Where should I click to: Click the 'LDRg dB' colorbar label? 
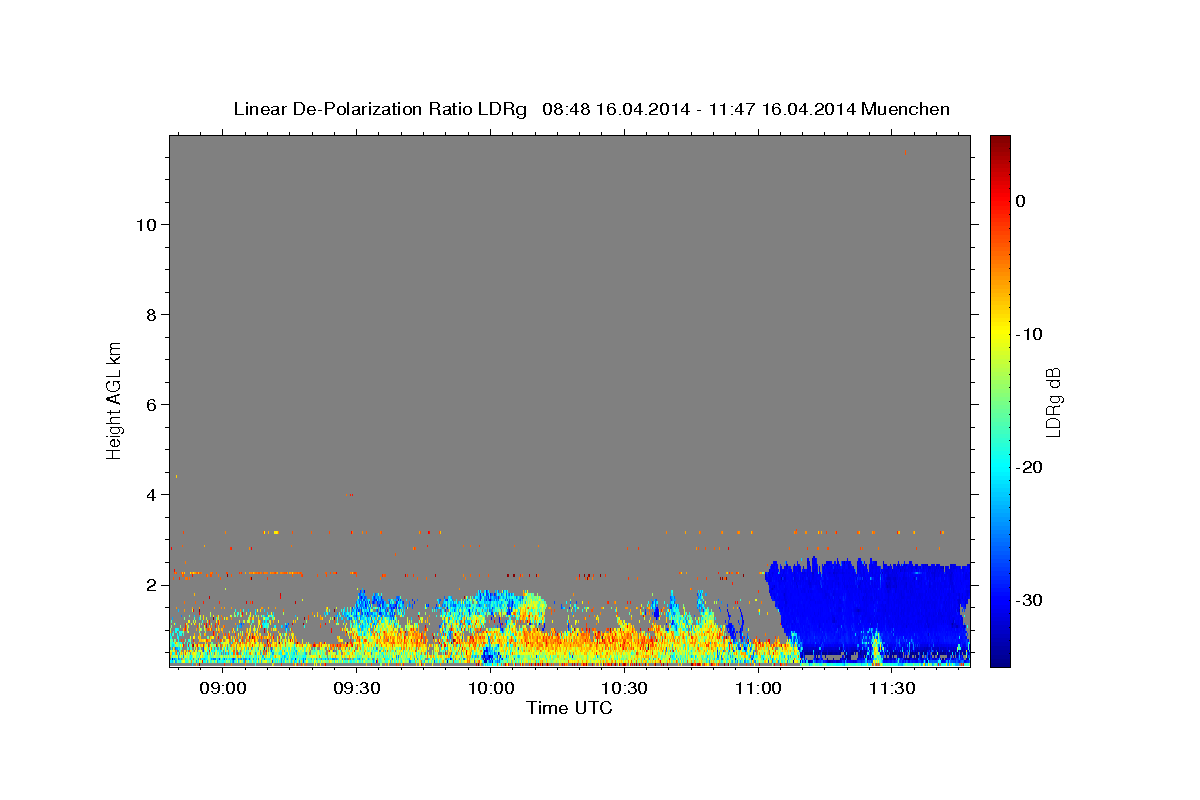pyautogui.click(x=1053, y=402)
